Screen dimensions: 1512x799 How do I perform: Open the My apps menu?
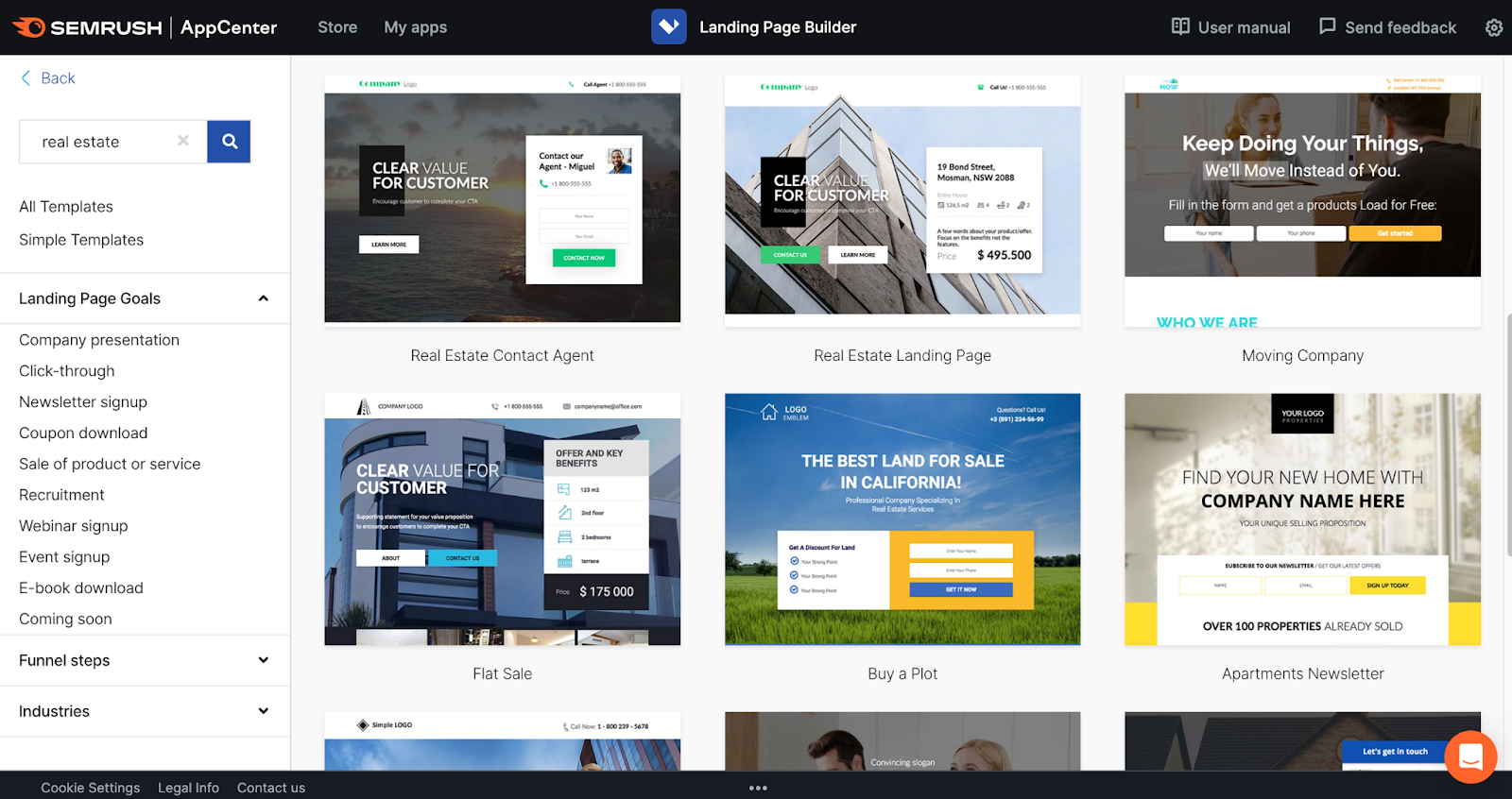coord(416,27)
